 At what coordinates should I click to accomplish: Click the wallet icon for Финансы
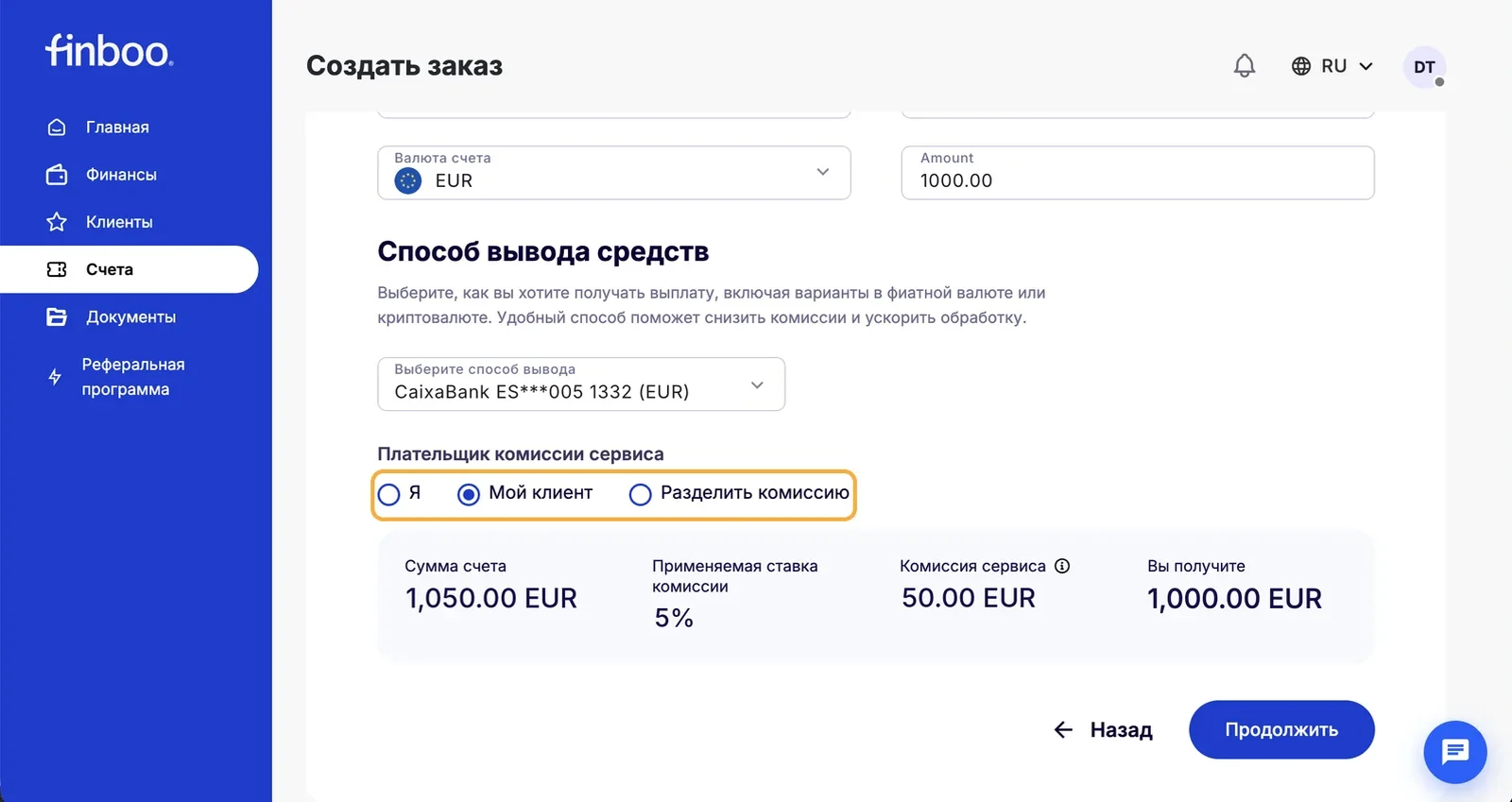57,175
